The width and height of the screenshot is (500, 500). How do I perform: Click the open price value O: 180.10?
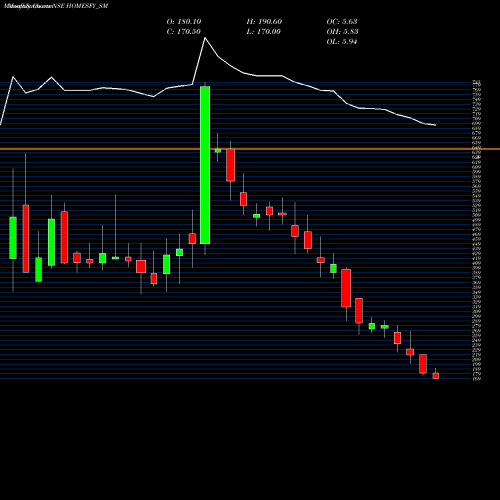coord(184,22)
